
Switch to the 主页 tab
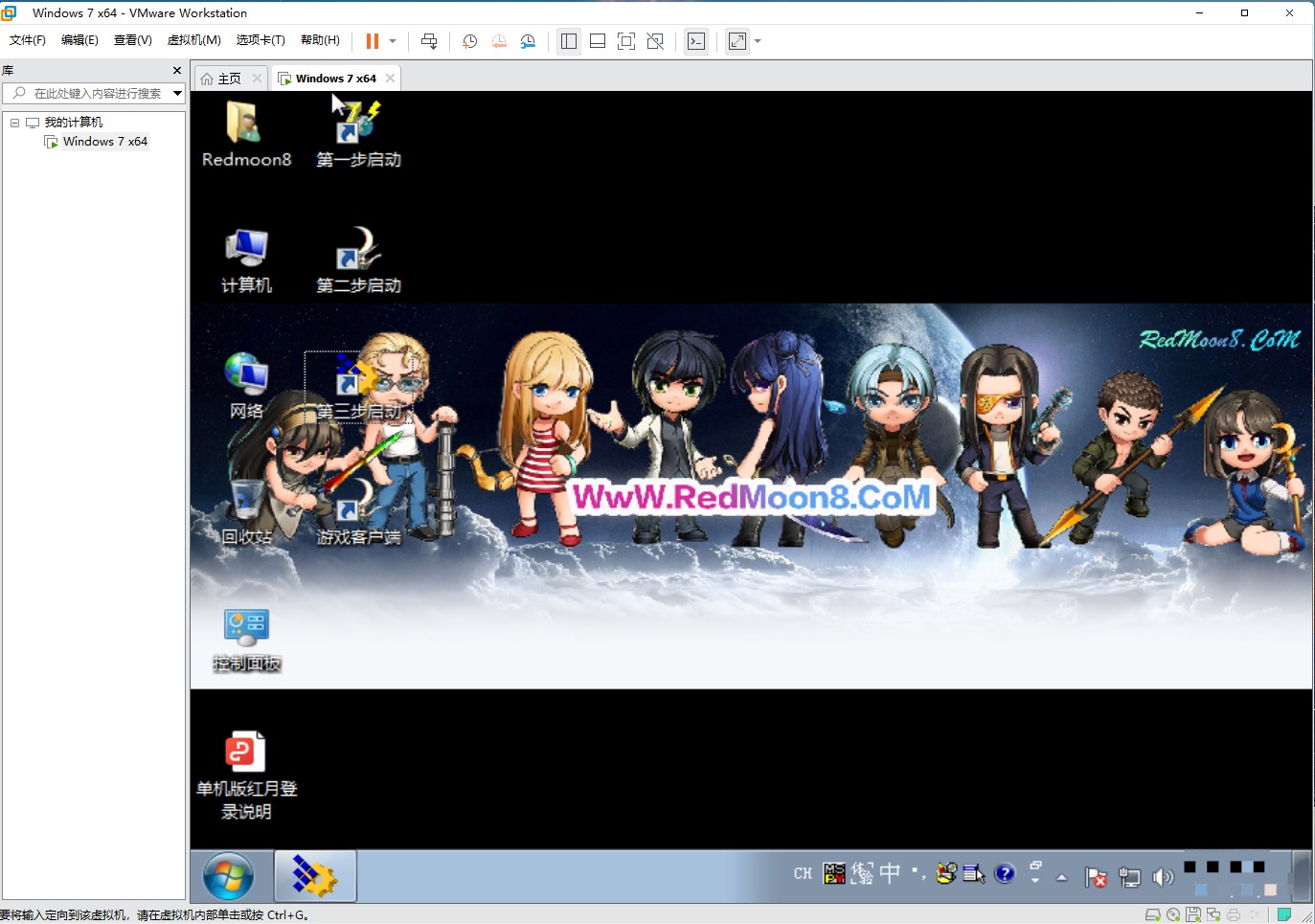coord(230,79)
